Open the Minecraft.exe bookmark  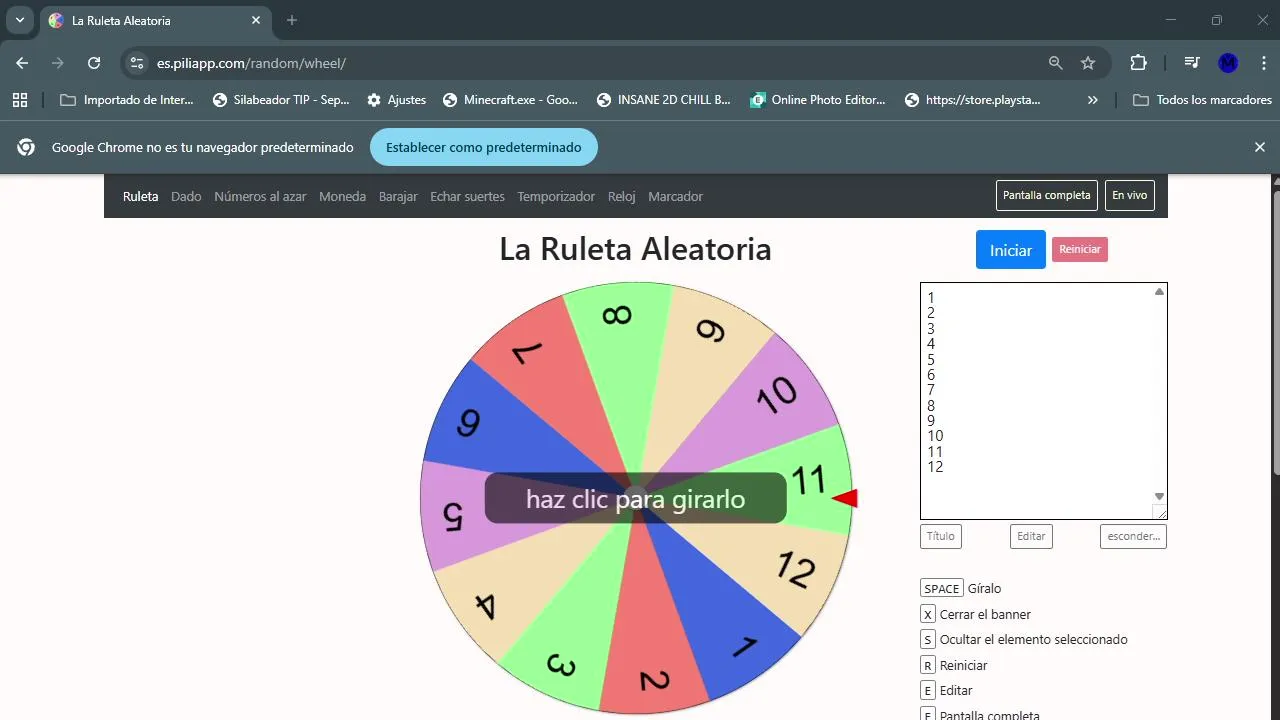pyautogui.click(x=510, y=100)
